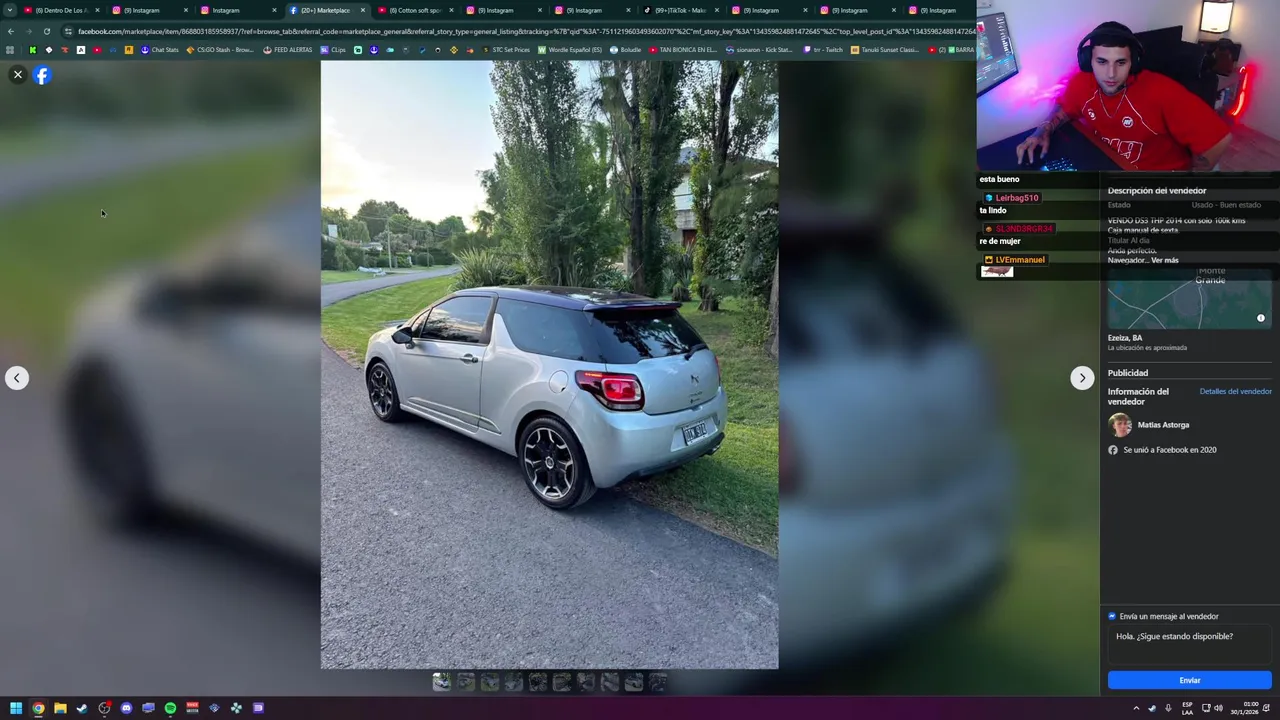Switch to Cotton soft YouTube tab
Viewport: 1280px width, 720px height.
click(415, 10)
